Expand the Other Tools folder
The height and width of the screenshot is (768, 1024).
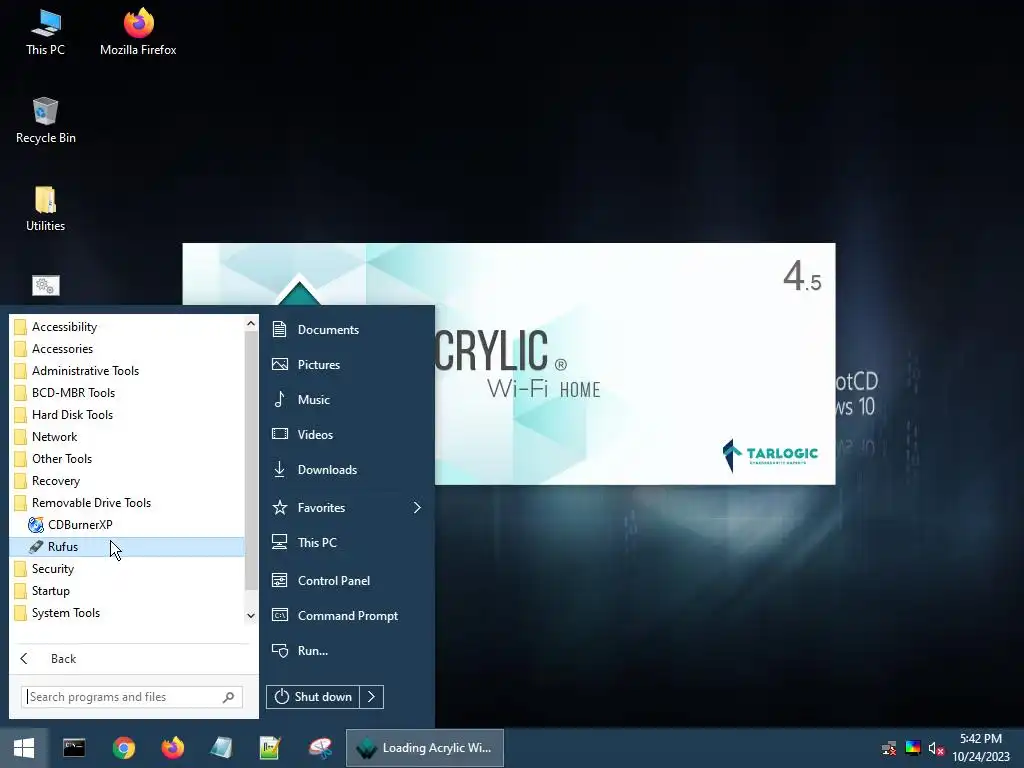click(x=127, y=458)
